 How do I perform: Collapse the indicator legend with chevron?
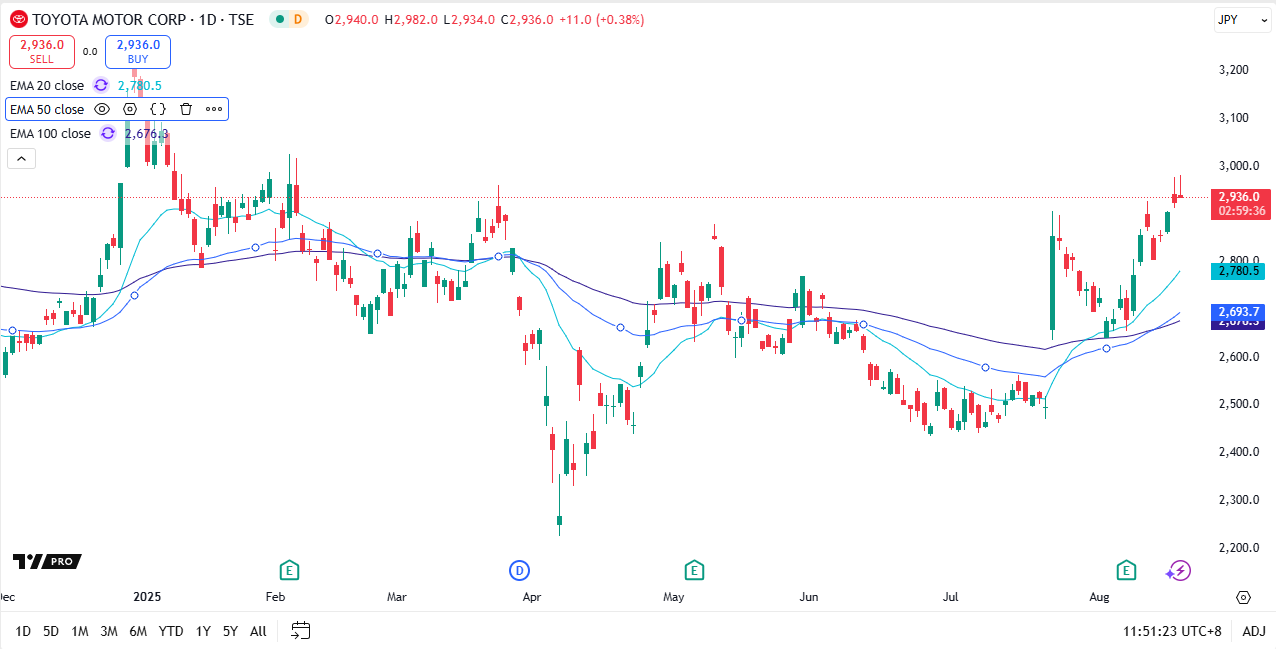pyautogui.click(x=21, y=158)
